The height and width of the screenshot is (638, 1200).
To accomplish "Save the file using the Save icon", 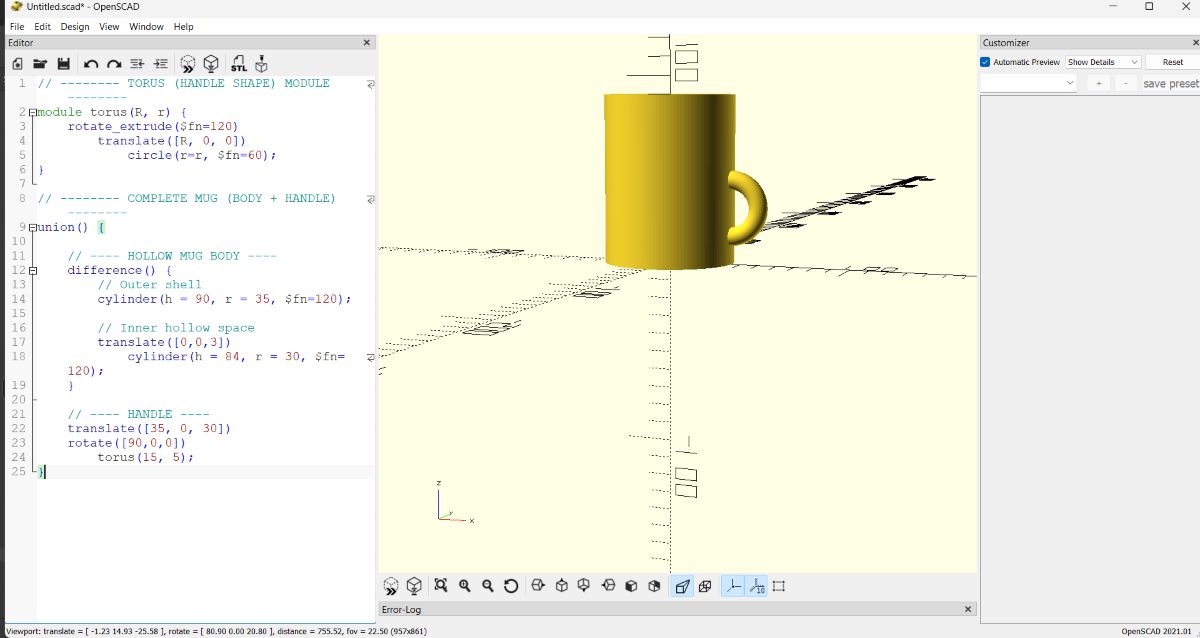I will coord(64,63).
